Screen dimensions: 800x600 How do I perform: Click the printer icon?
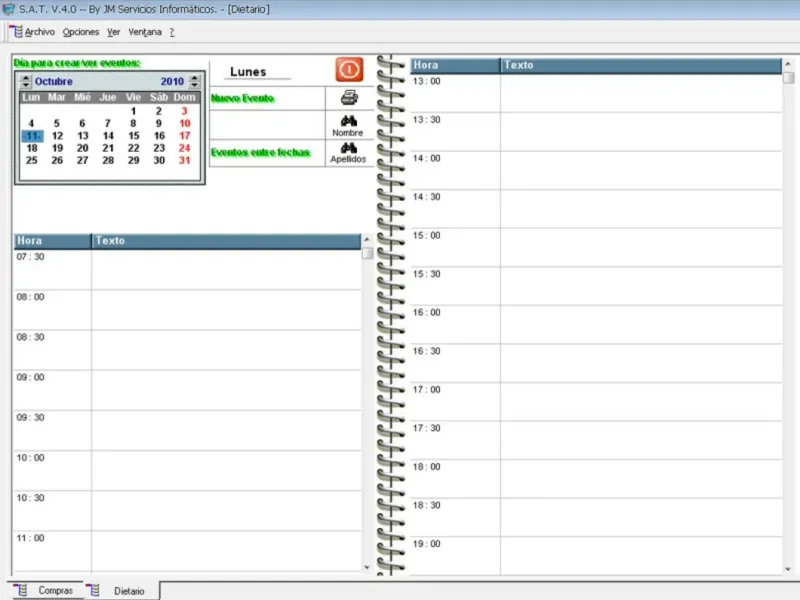(x=349, y=97)
